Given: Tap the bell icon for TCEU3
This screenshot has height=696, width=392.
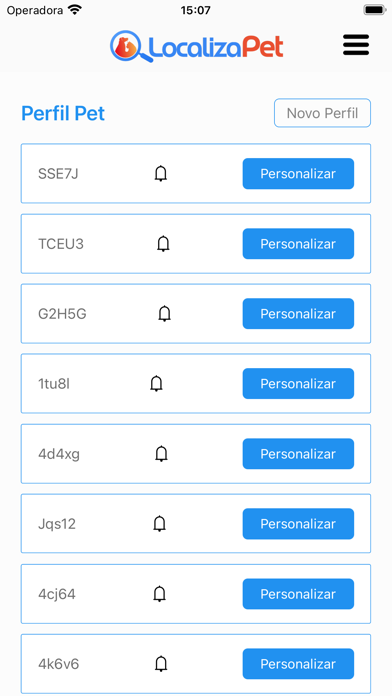Looking at the screenshot, I should (x=163, y=244).
